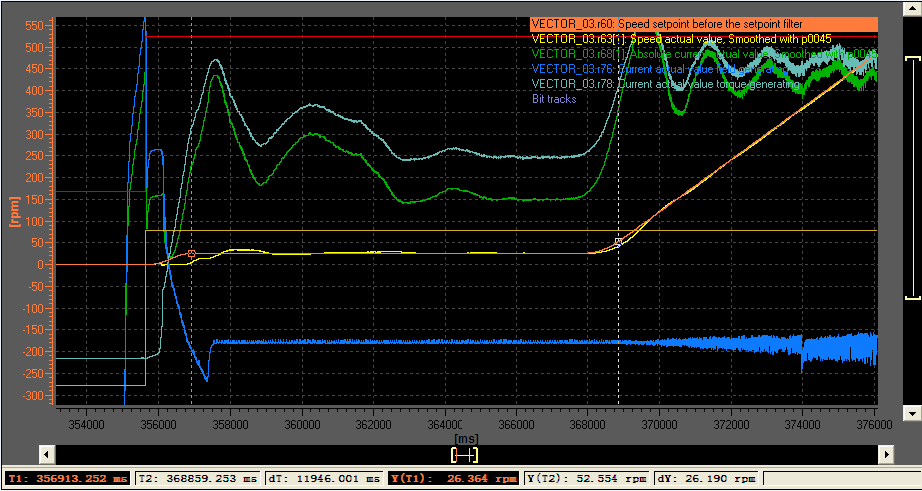Click the horizontal zoom range slider handle
922x491 pixels.
point(464,455)
